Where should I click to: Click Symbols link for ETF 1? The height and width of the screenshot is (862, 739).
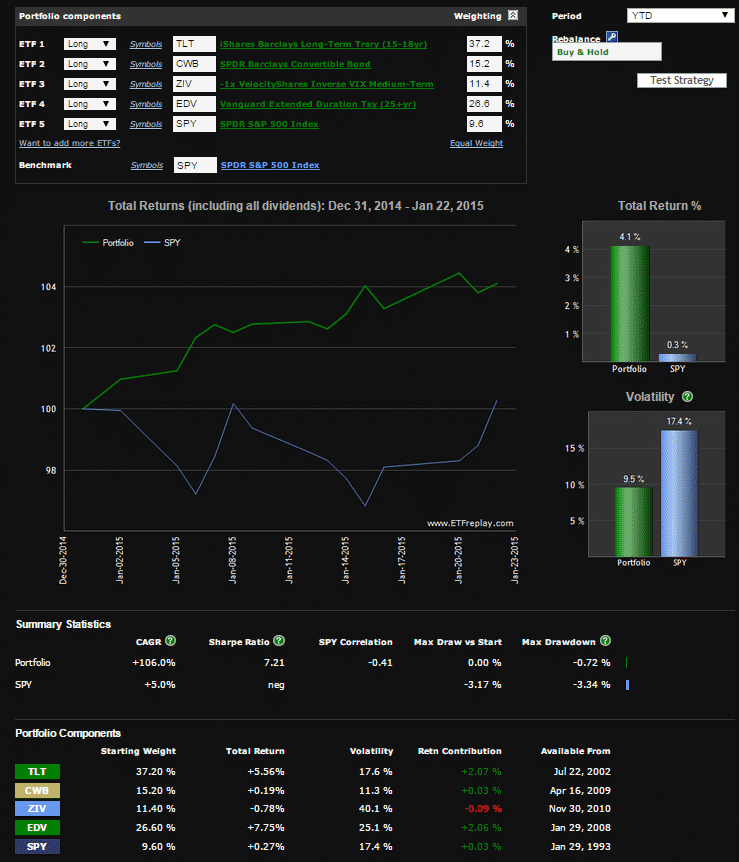pos(146,44)
